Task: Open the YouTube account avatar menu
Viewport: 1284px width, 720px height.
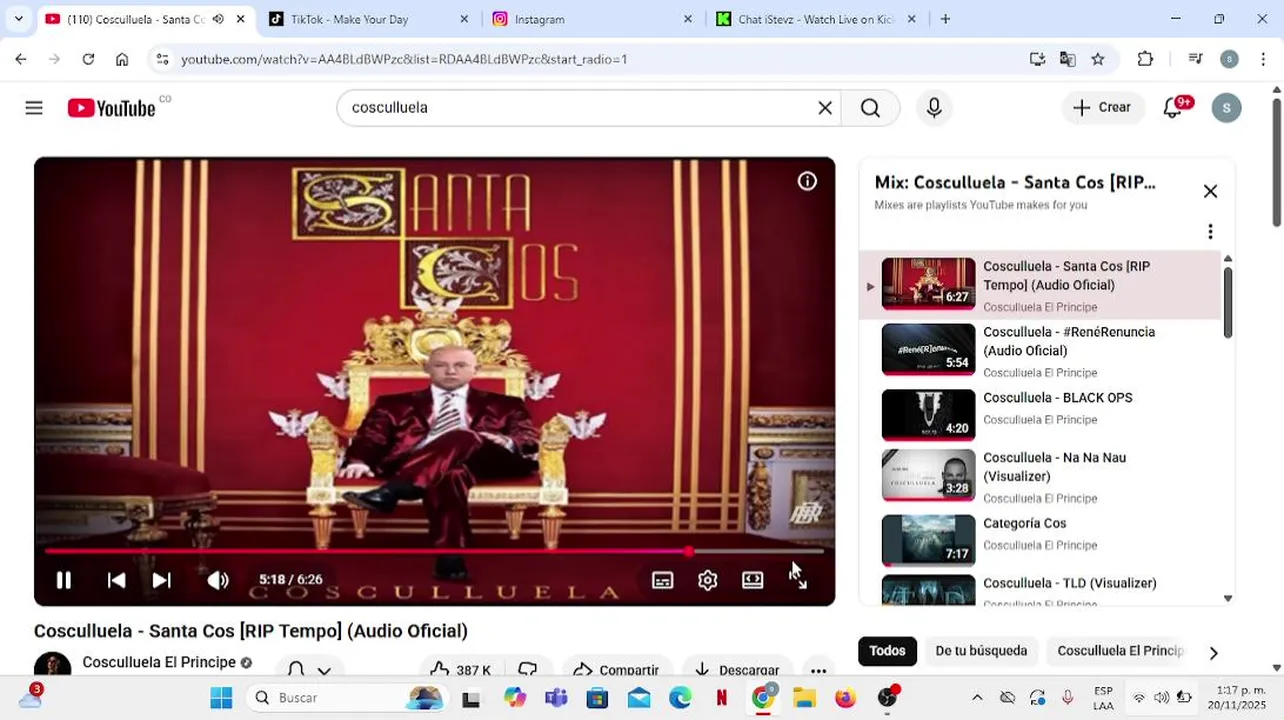Action: tap(1226, 108)
